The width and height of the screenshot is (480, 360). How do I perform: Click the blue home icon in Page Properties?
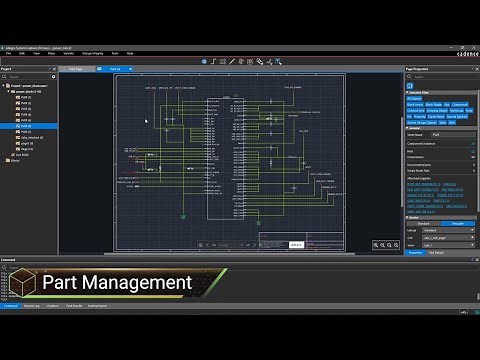point(410,86)
